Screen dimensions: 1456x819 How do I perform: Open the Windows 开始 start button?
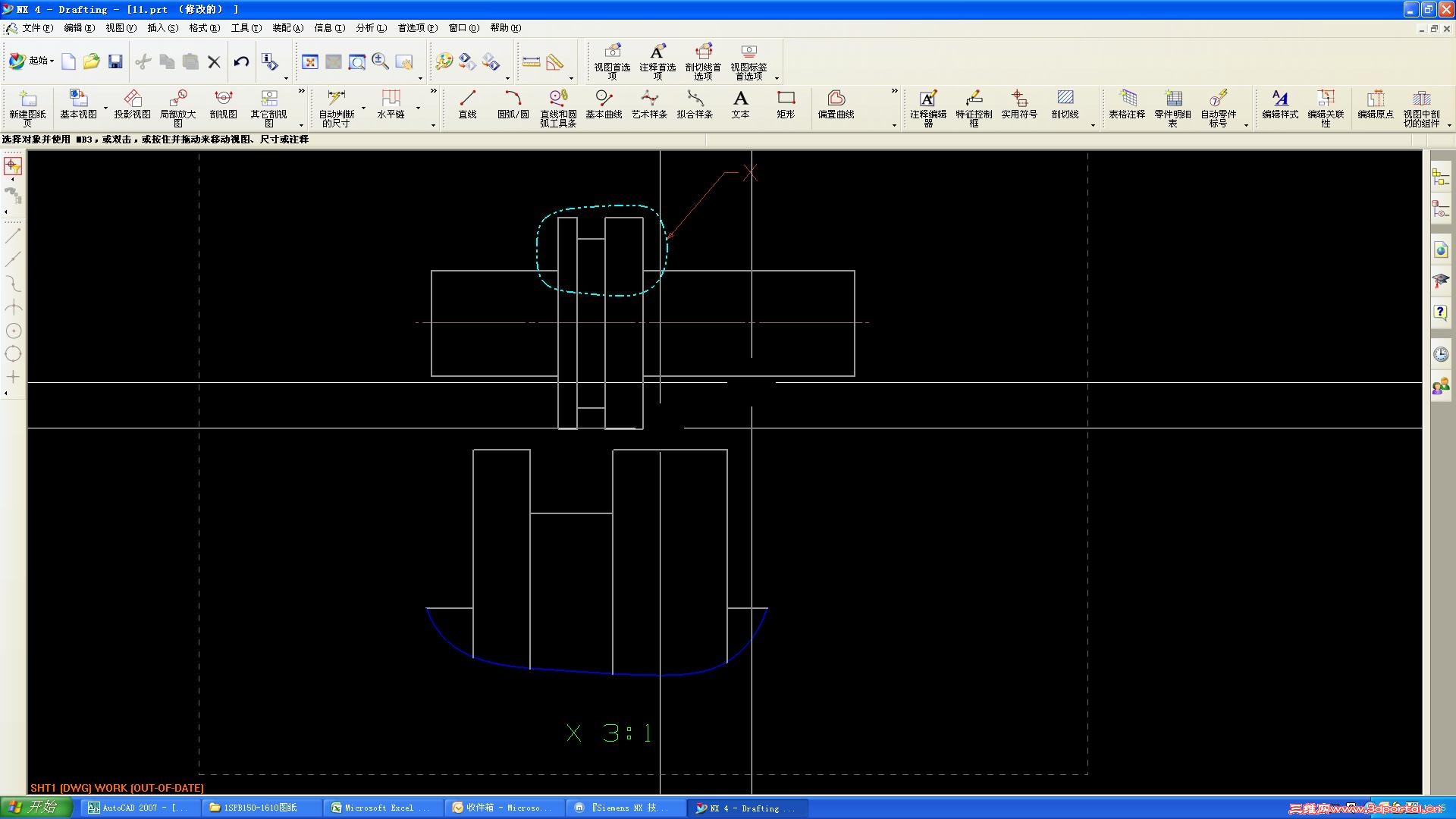35,807
